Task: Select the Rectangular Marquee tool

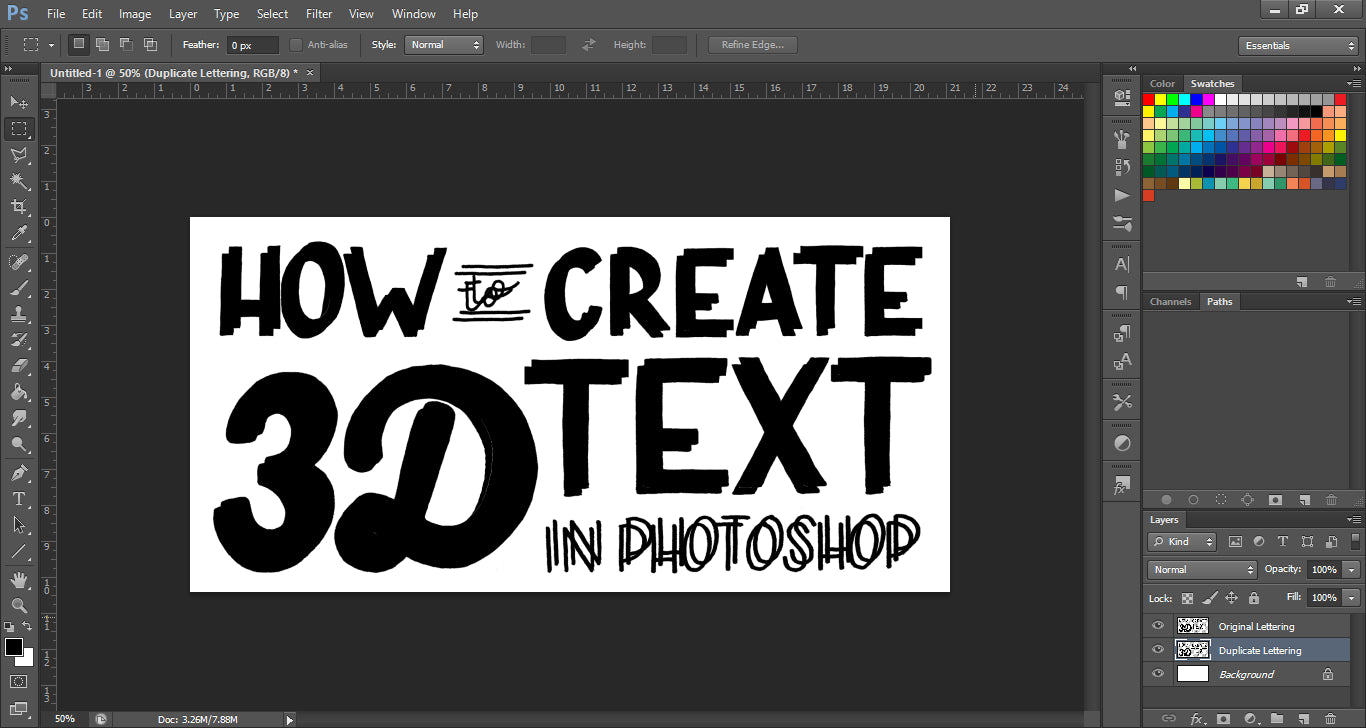Action: (x=19, y=128)
